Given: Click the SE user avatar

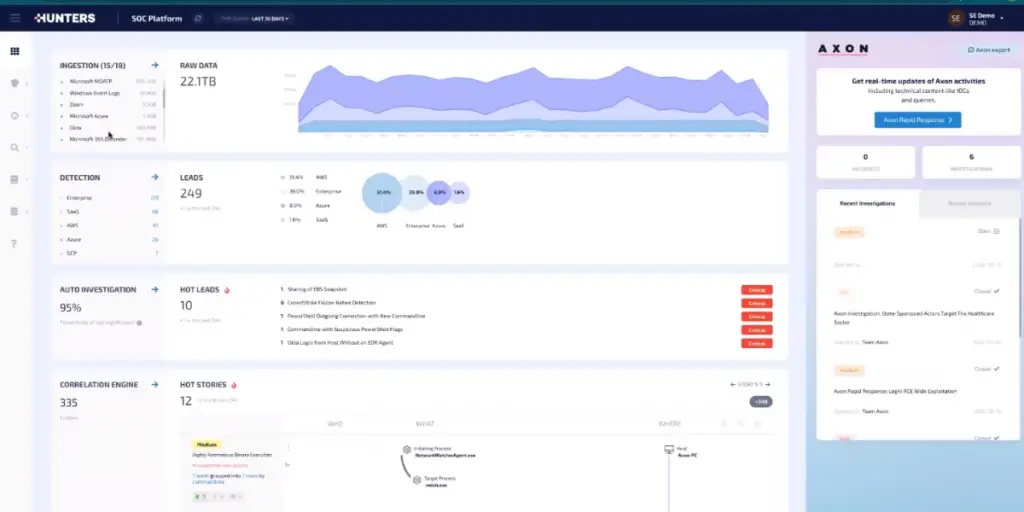Looking at the screenshot, I should (955, 18).
